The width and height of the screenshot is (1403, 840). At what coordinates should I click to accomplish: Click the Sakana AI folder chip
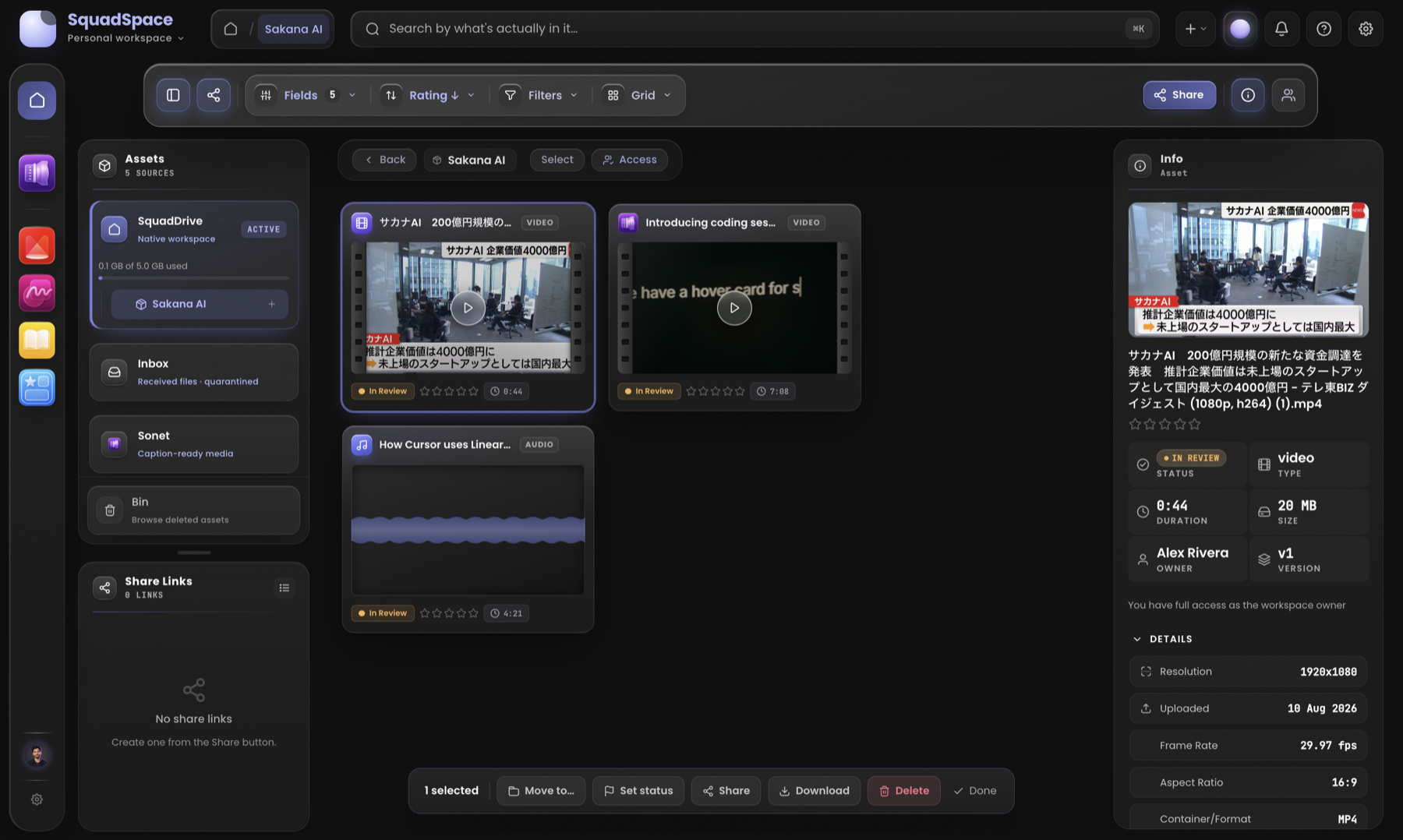pos(469,160)
